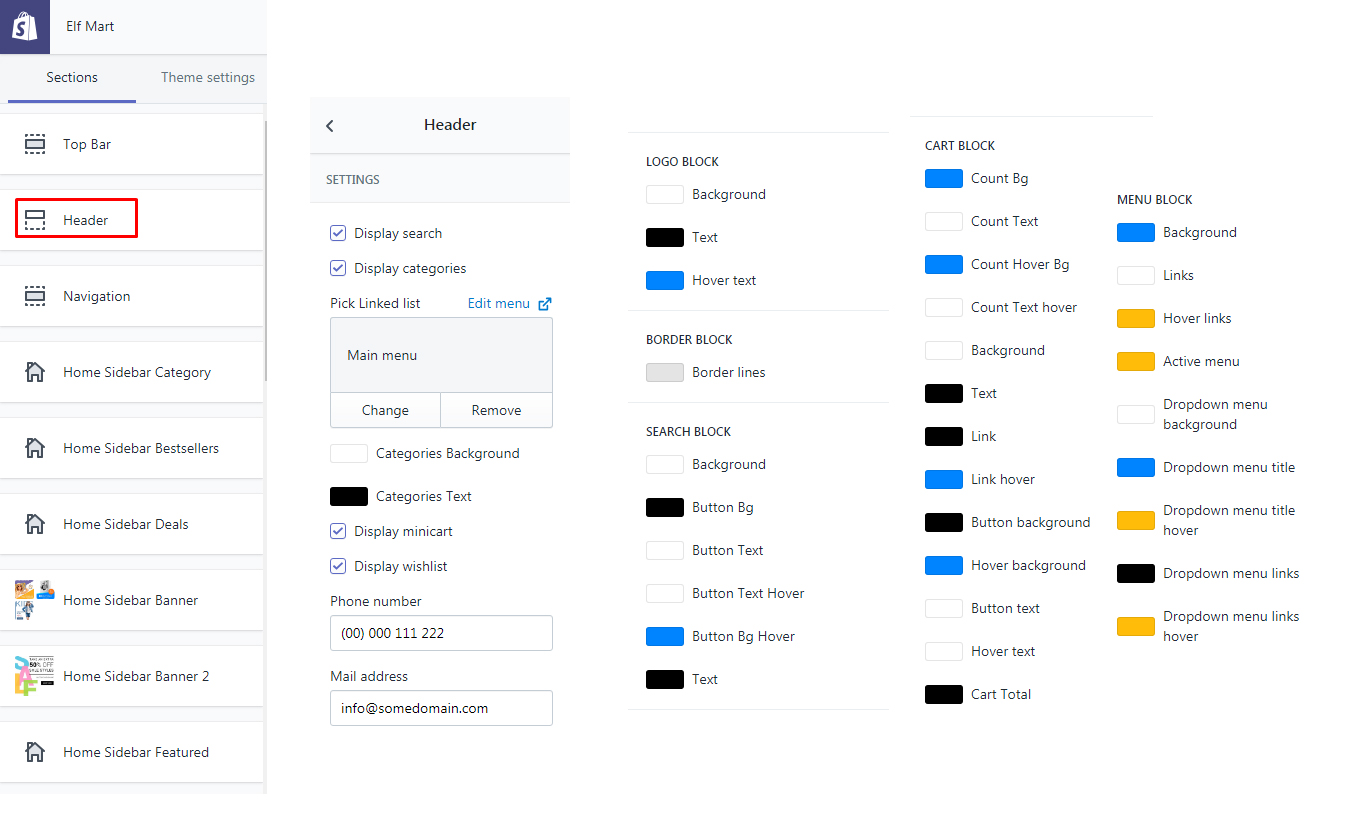The image size is (1349, 830).
Task: Remove the Main menu linked list
Action: 496,410
